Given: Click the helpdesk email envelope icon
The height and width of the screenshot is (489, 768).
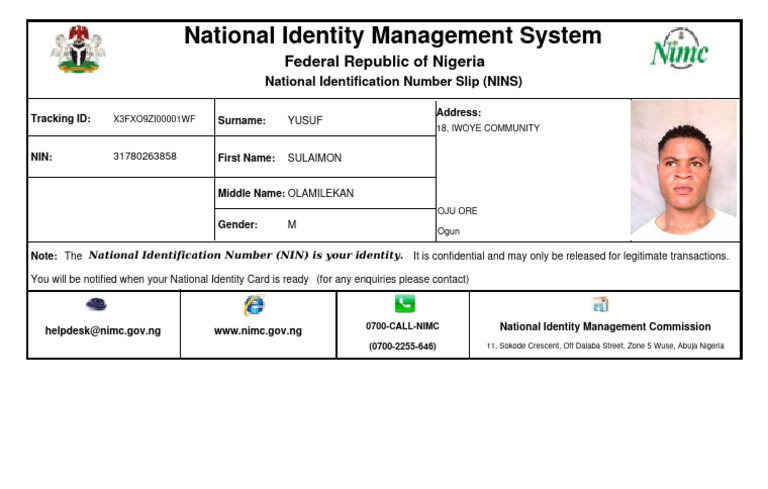Looking at the screenshot, I should 96,304.
